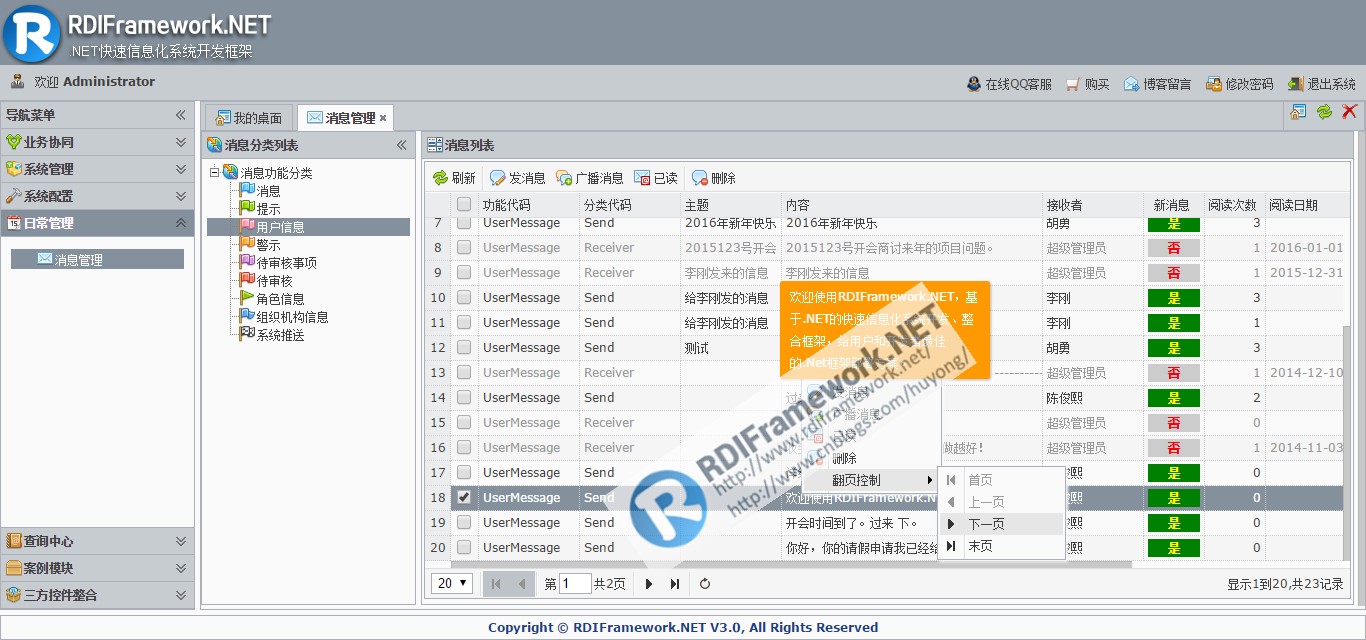
Task: Click the green refresh-tab icon
Action: [1324, 112]
